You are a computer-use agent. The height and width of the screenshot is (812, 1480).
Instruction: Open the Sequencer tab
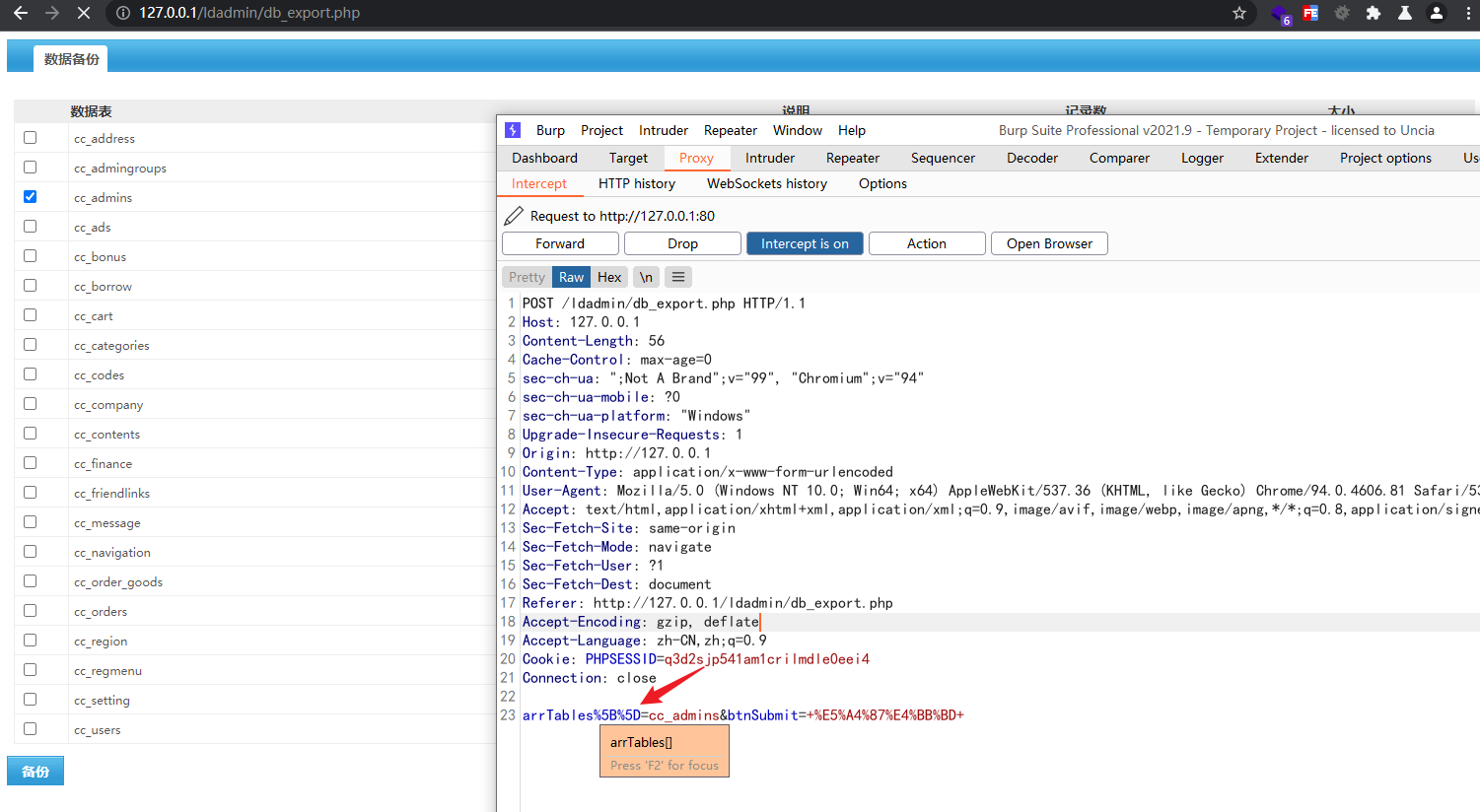(x=943, y=158)
